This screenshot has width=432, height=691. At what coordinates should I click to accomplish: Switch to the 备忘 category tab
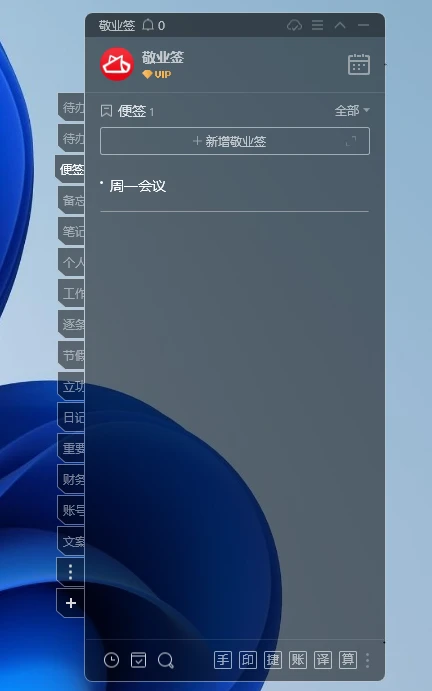71,201
